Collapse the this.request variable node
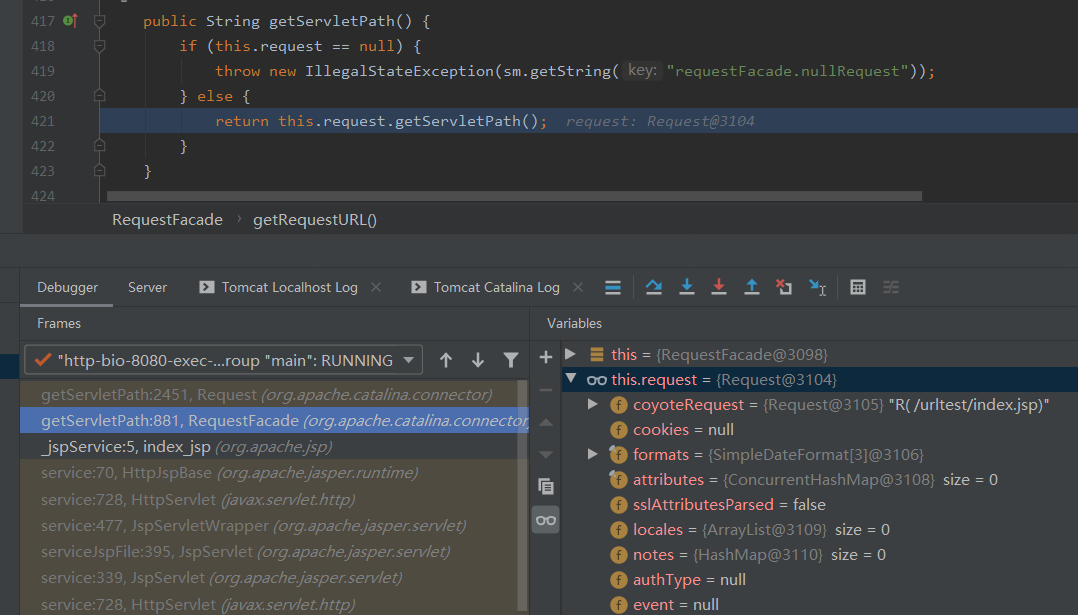 [570, 379]
